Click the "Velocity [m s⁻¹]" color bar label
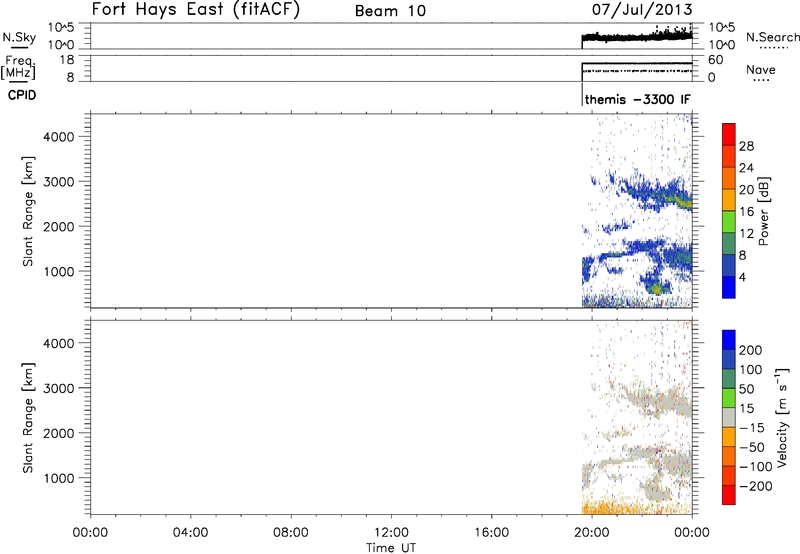 point(783,417)
